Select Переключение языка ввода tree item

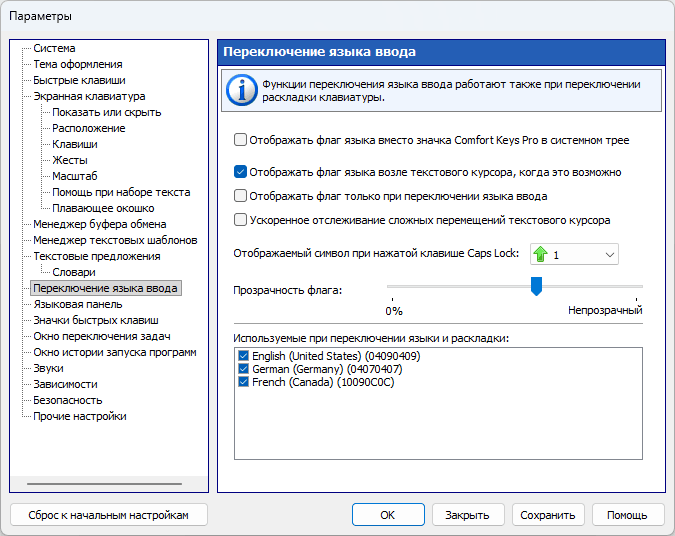point(105,288)
